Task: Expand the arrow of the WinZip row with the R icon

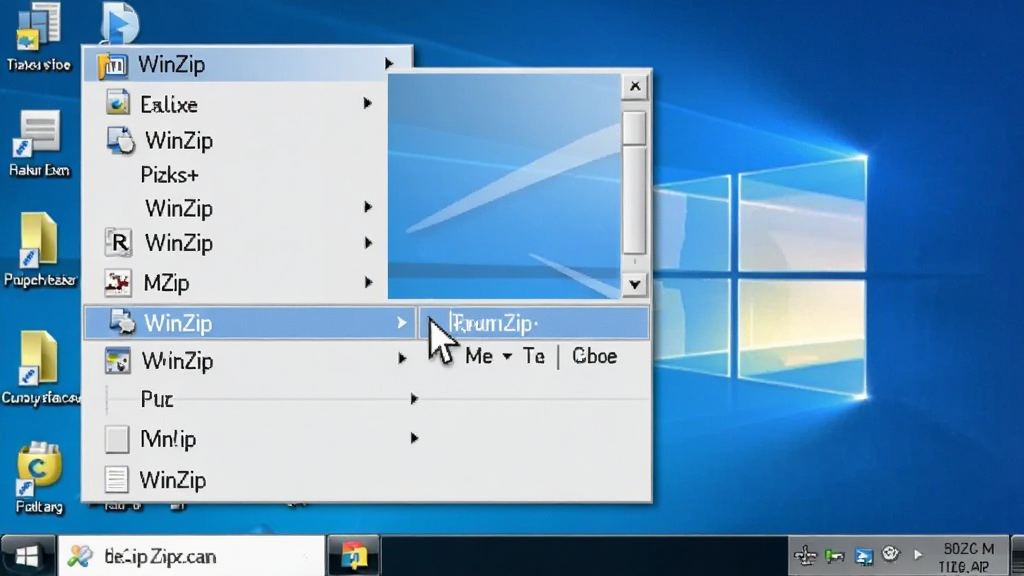Action: [369, 243]
